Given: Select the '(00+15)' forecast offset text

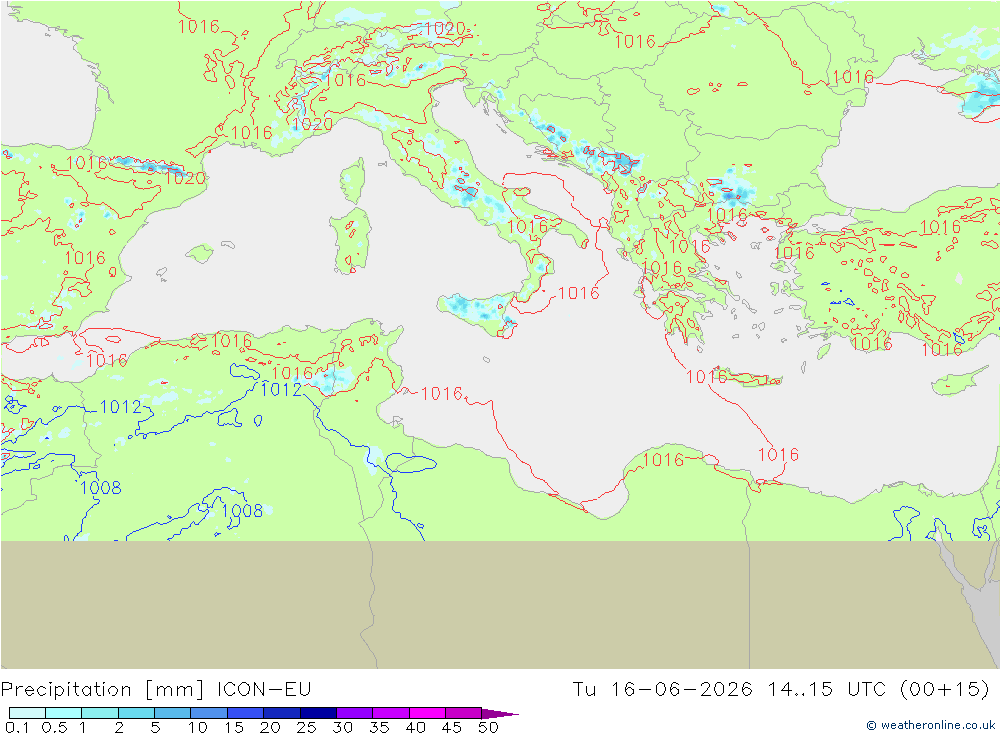Looking at the screenshot, I should pyautogui.click(x=945, y=689).
